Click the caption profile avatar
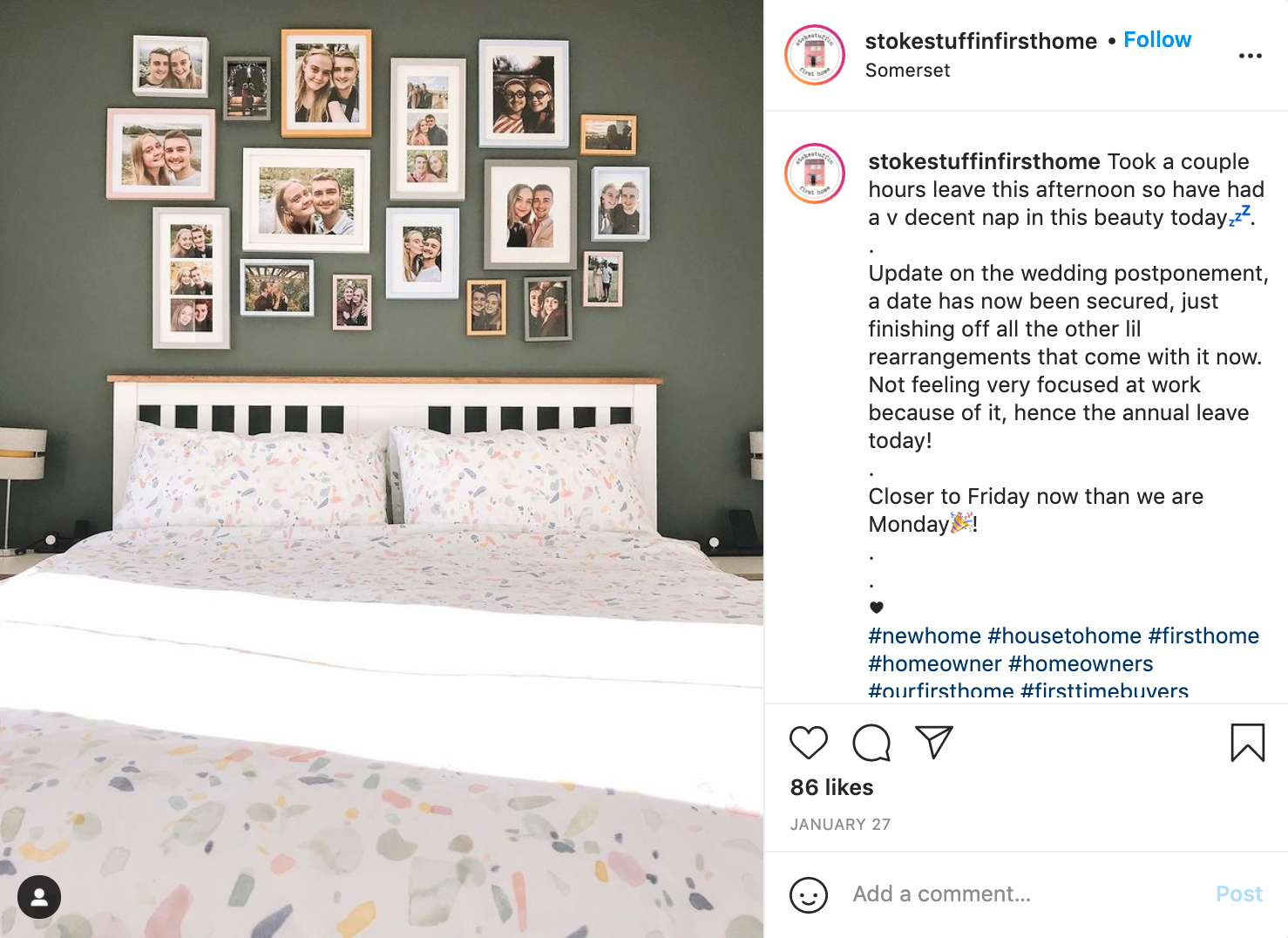The height and width of the screenshot is (938, 1288). (x=815, y=173)
